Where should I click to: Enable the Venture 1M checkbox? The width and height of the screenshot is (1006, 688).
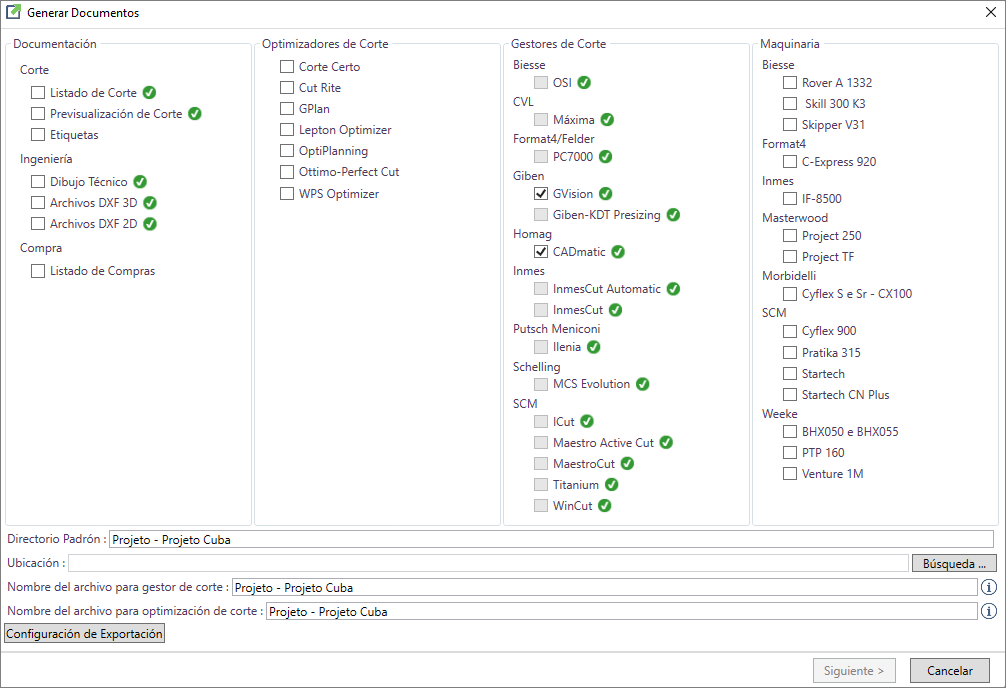(790, 474)
